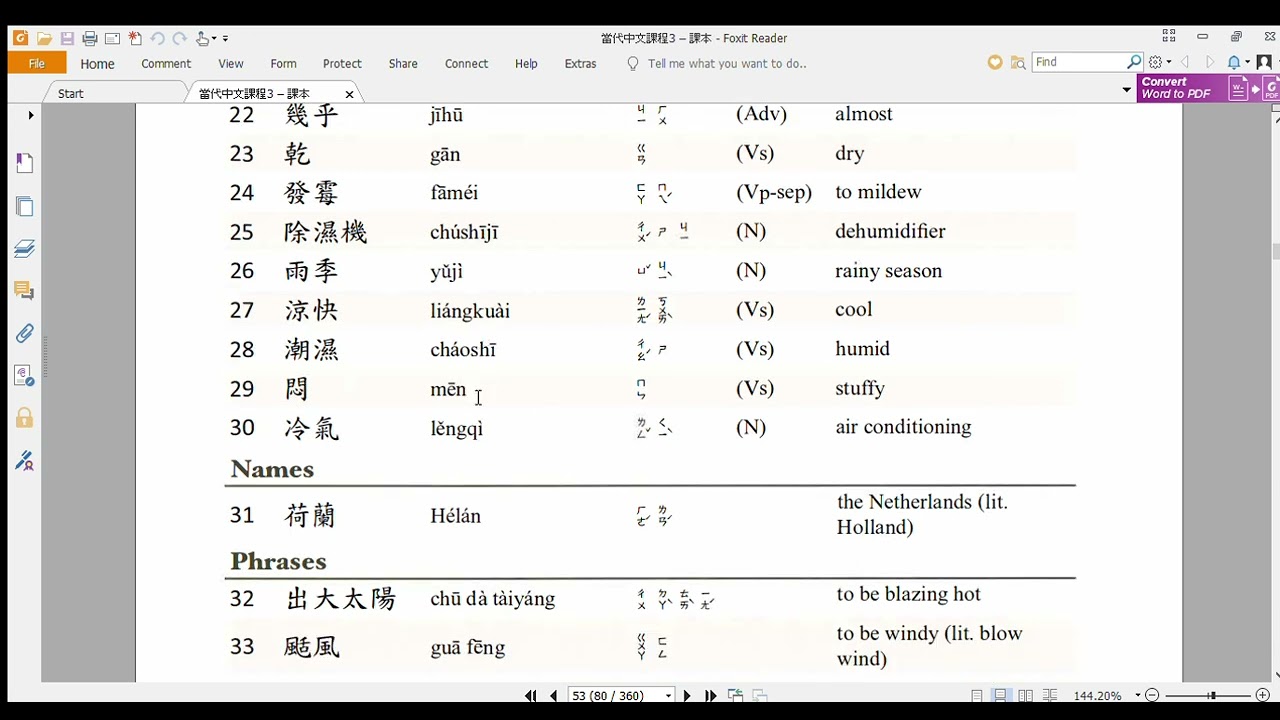The image size is (1280, 720).
Task: Select the Hand tool in the quick access toolbar
Action: [203, 38]
